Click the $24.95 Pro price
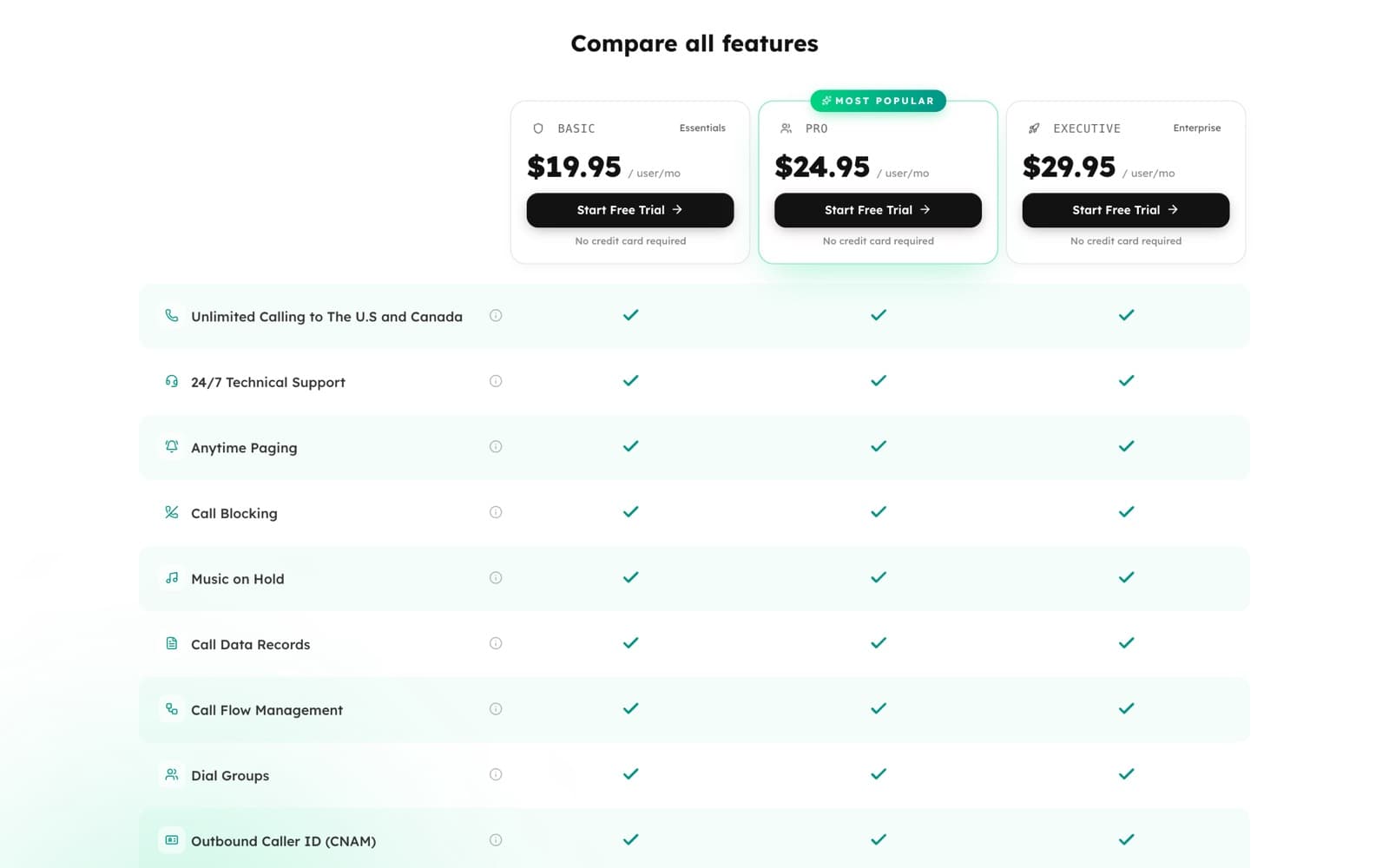 (822, 167)
